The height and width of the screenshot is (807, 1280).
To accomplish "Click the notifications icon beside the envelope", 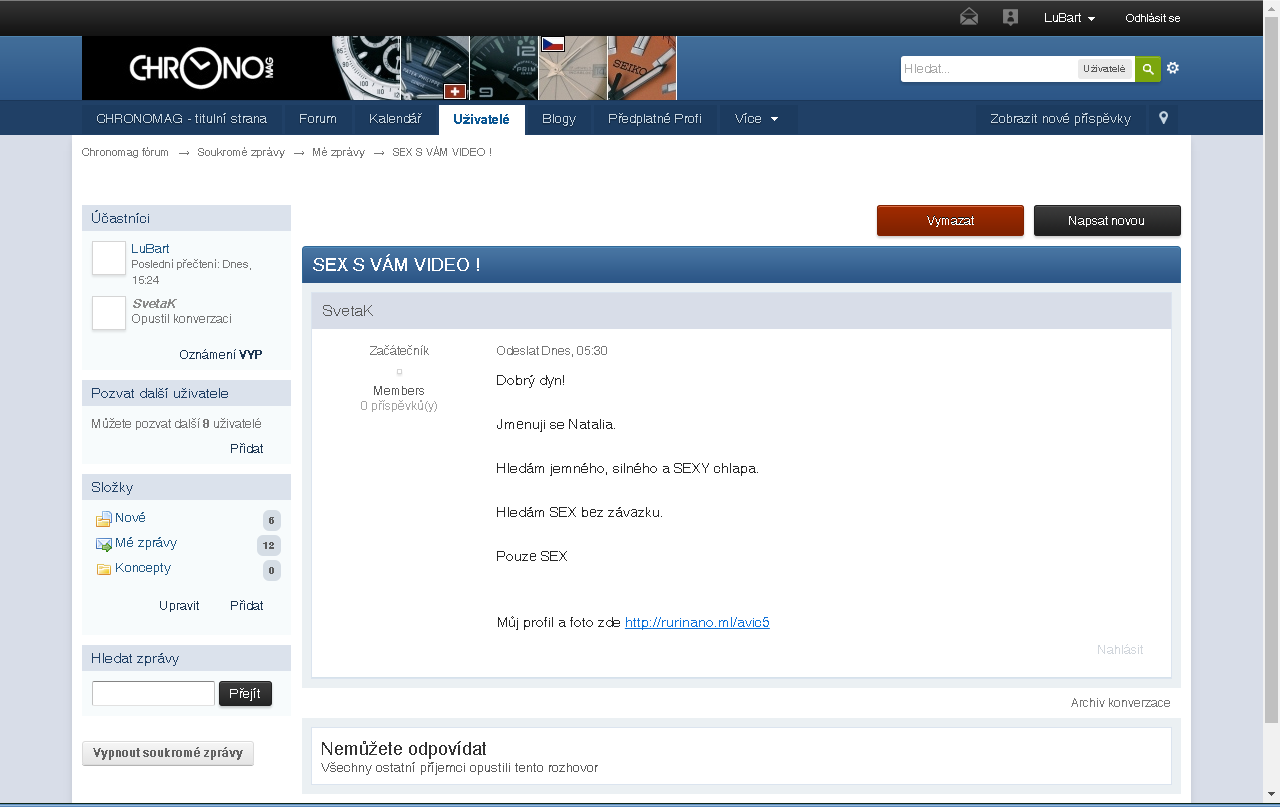I will tap(1010, 17).
